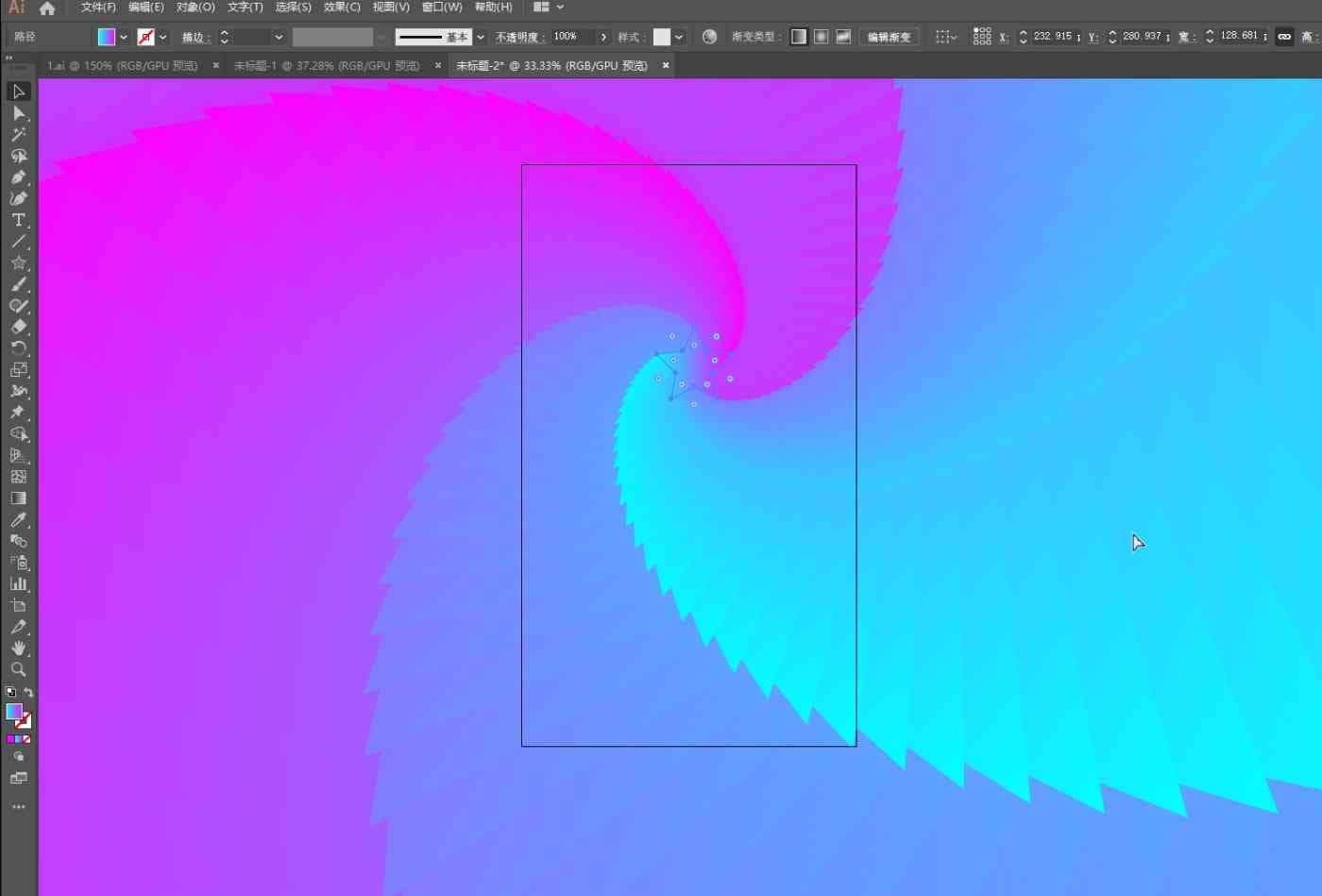The height and width of the screenshot is (896, 1322).
Task: Click default fill and stroke icon
Action: [x=10, y=692]
